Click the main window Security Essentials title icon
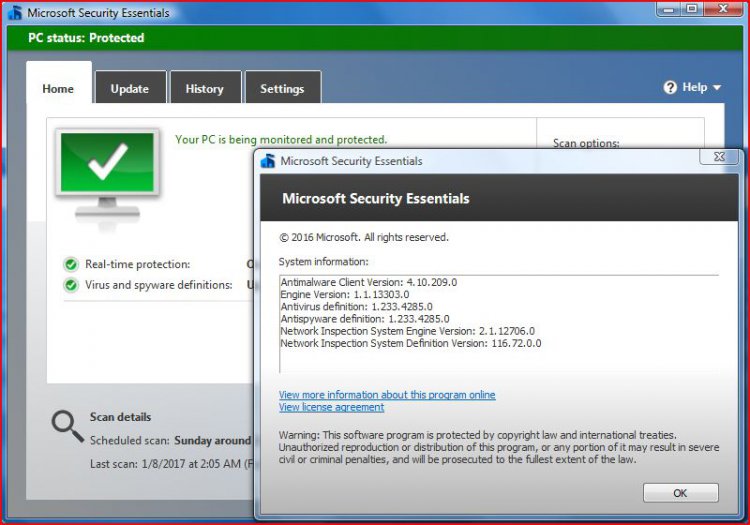This screenshot has height=525, width=750. [x=15, y=13]
